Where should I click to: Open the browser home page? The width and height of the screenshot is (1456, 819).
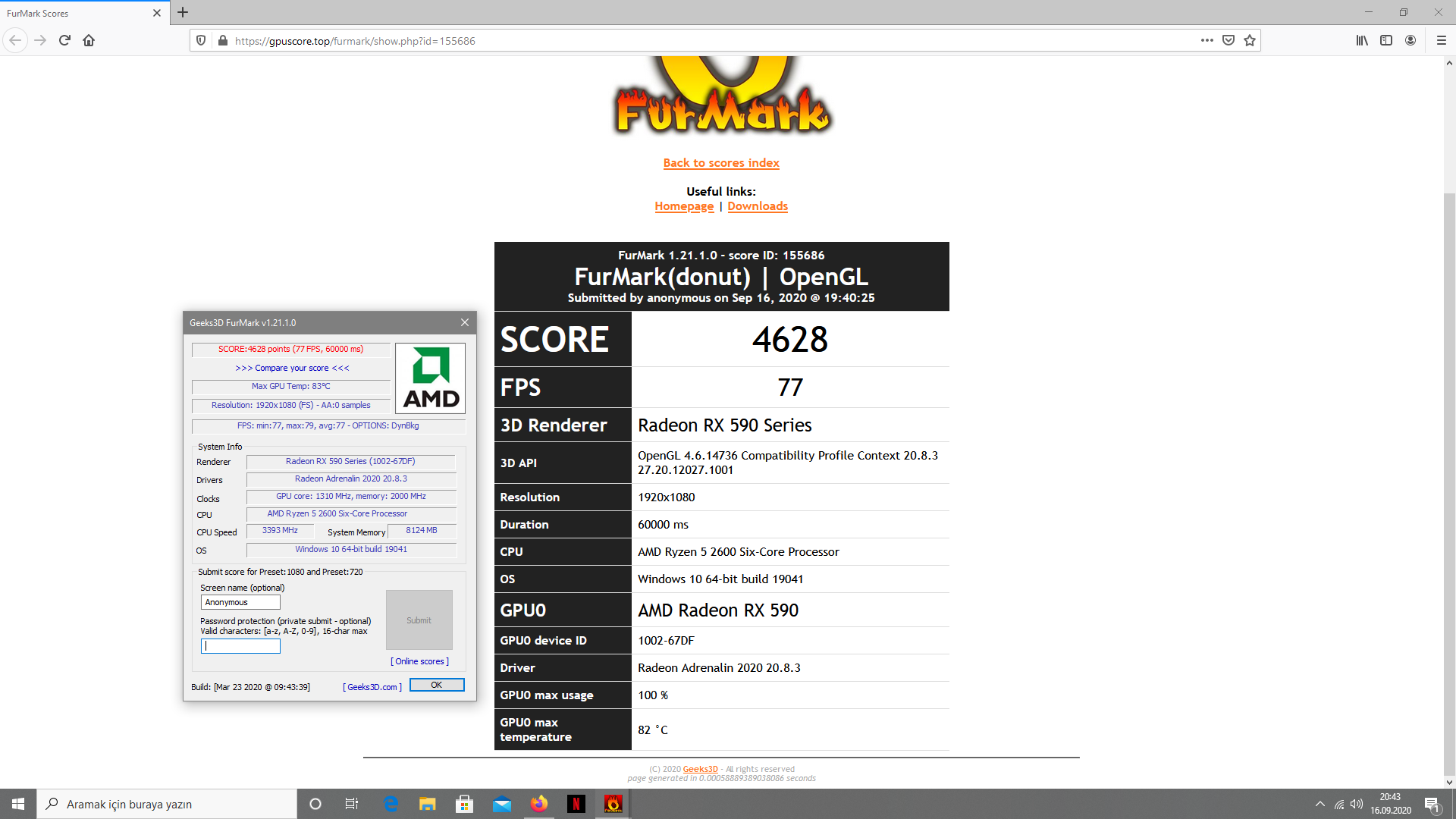89,40
